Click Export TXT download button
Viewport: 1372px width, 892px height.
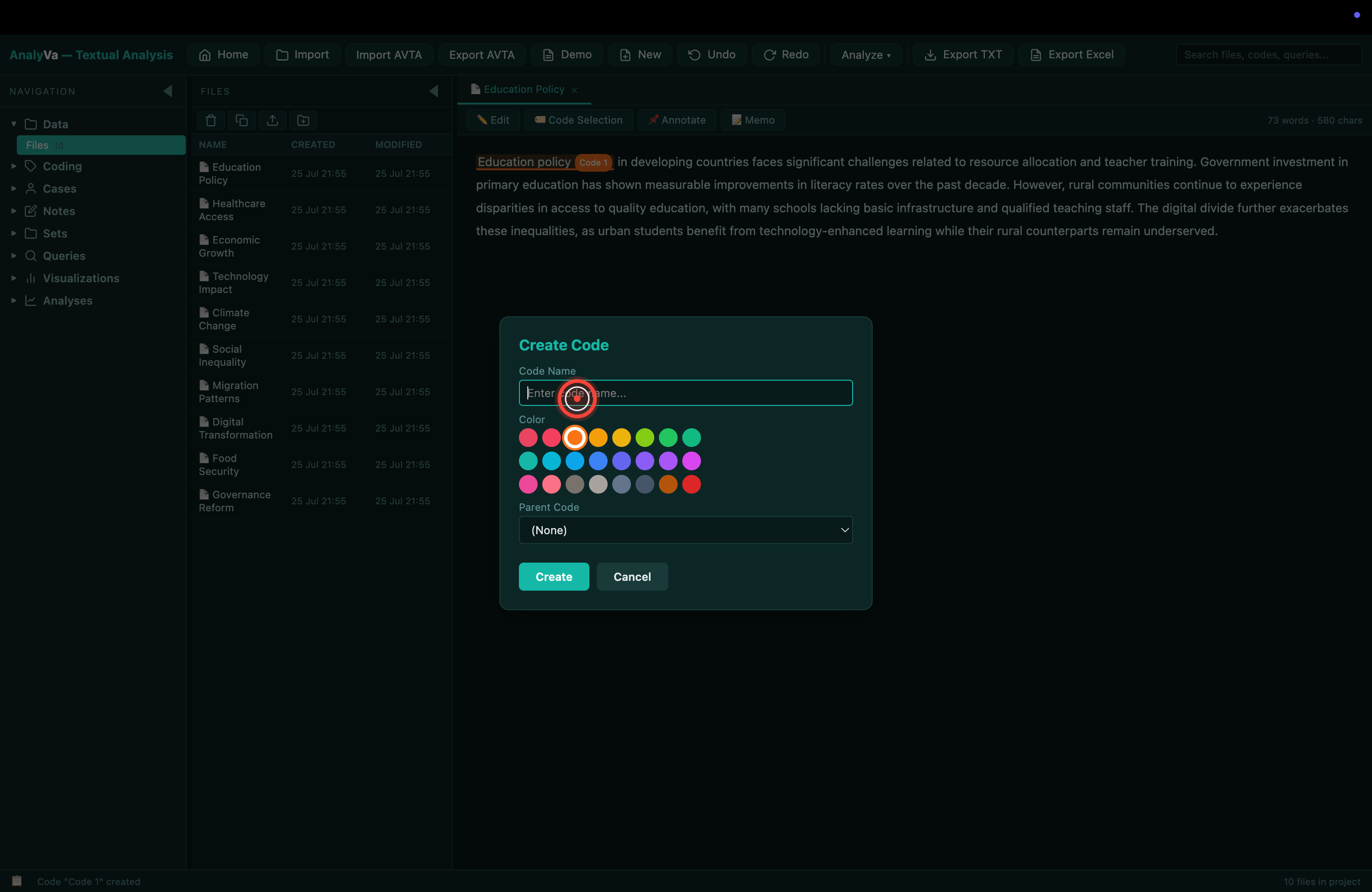pos(963,55)
